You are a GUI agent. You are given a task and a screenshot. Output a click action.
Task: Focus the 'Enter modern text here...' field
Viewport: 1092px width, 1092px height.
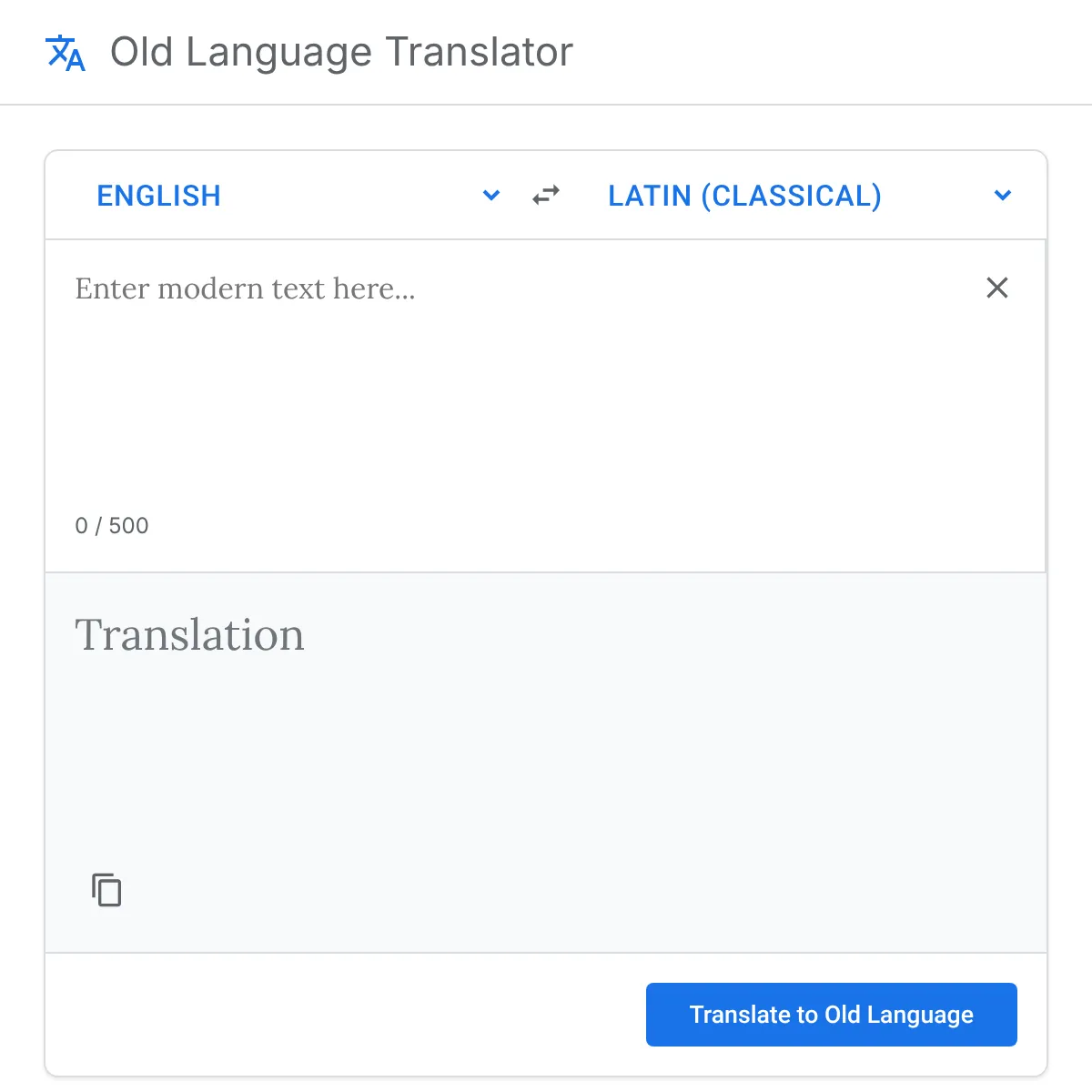(x=246, y=288)
